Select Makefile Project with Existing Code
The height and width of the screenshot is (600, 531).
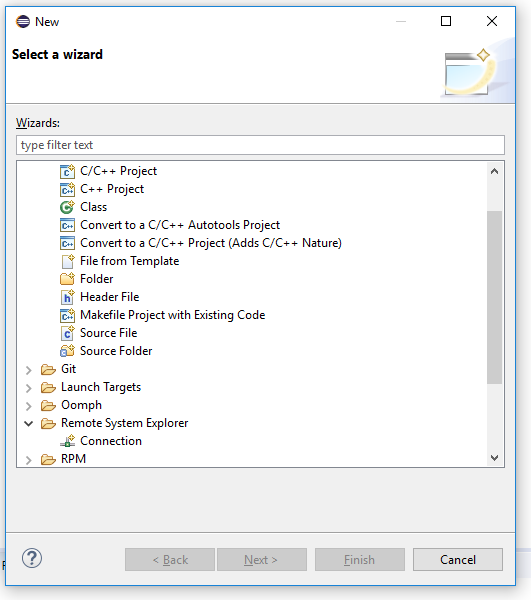[x=173, y=315]
